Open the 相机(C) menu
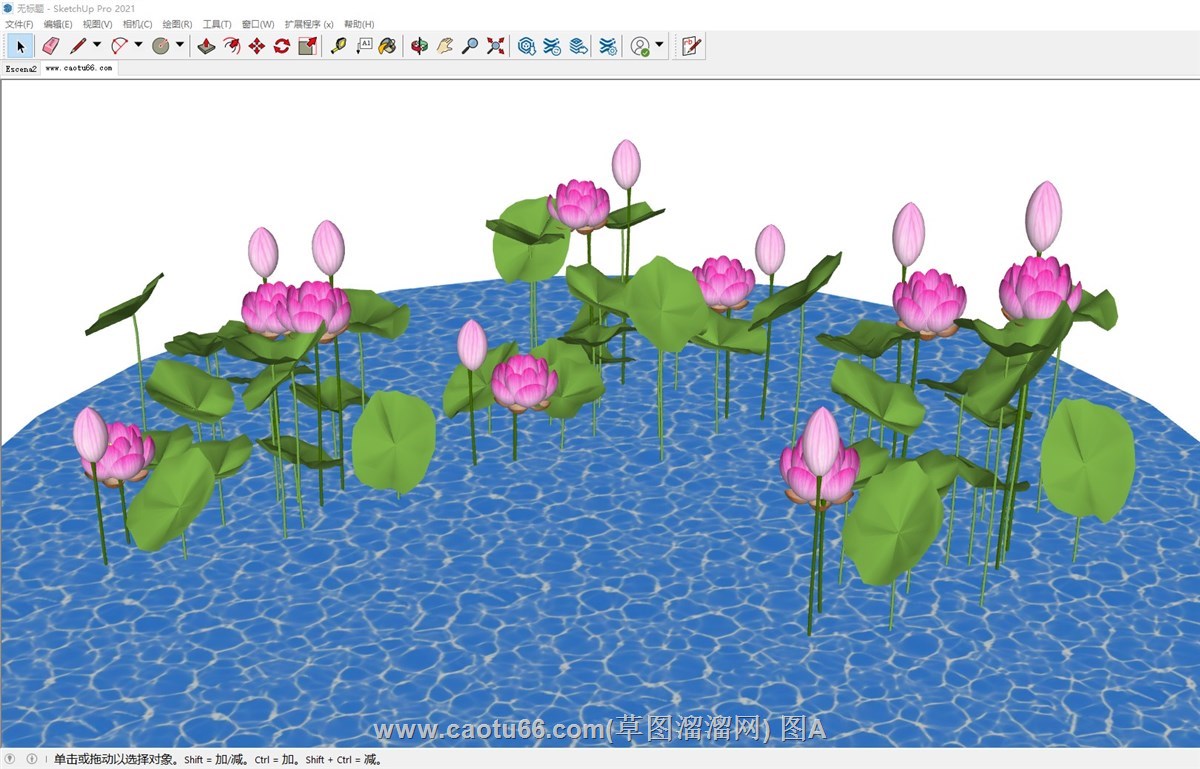This screenshot has width=1200, height=769. tap(137, 24)
